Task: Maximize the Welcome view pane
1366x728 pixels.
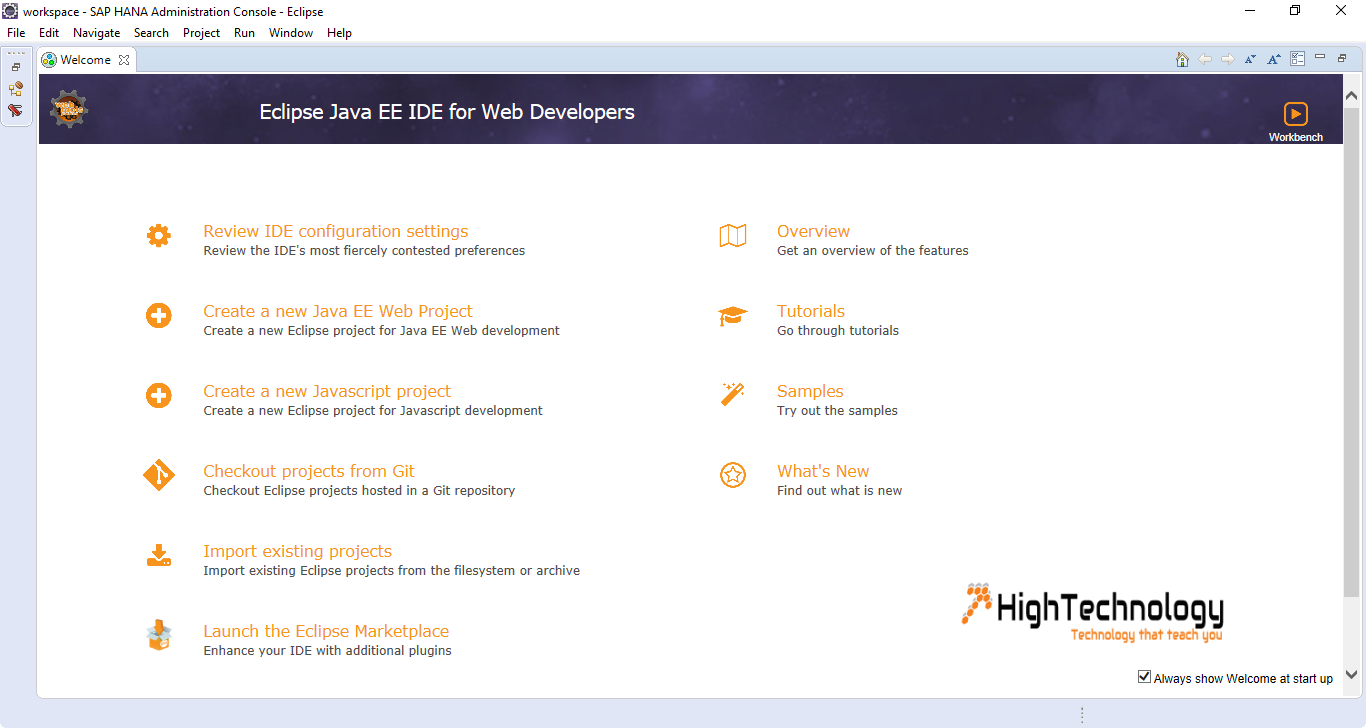Action: tap(1343, 58)
